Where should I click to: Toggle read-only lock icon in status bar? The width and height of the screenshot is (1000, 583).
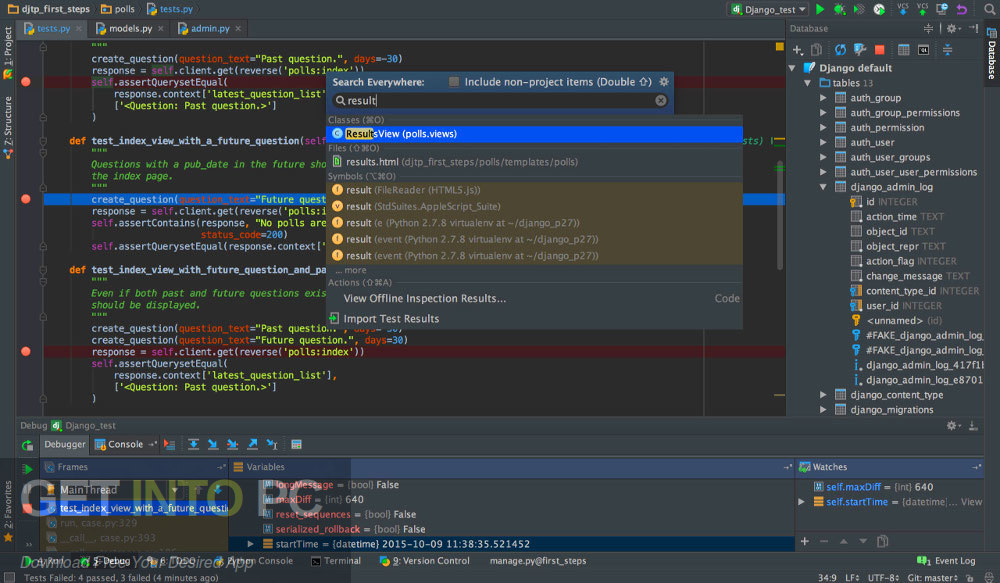tap(969, 577)
